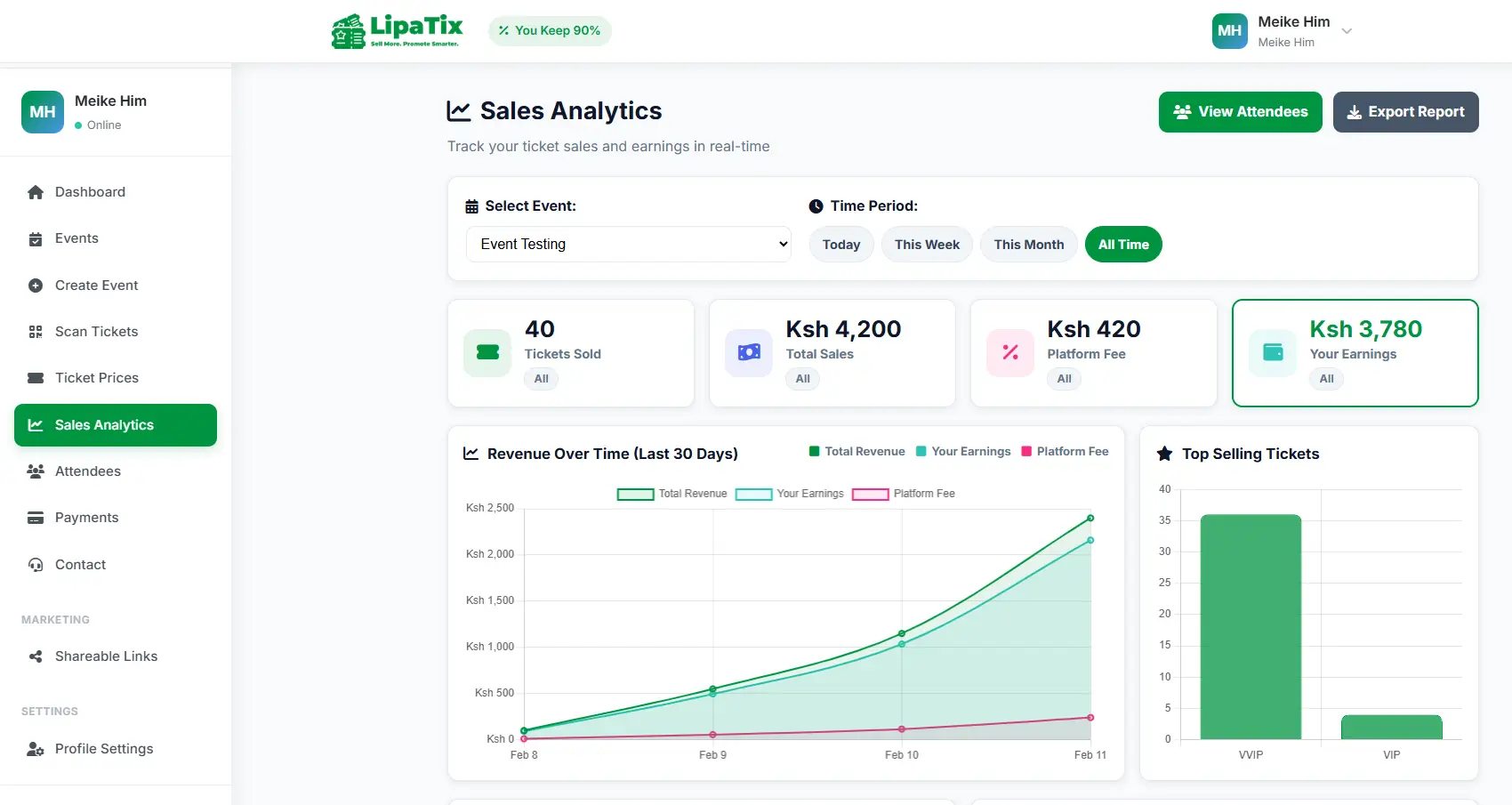Screen dimensions: 1512x805
Task: Click the Ksh 3,780 Your Earnings card
Action: tap(1355, 353)
